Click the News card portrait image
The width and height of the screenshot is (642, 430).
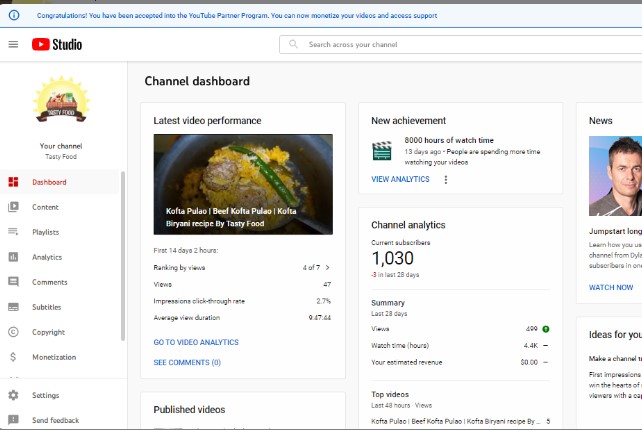[x=615, y=176]
